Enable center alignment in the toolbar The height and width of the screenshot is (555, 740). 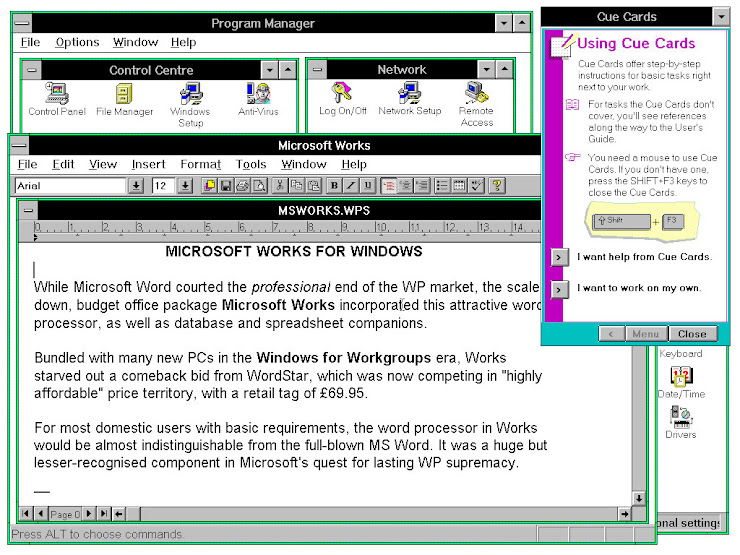[x=405, y=185]
